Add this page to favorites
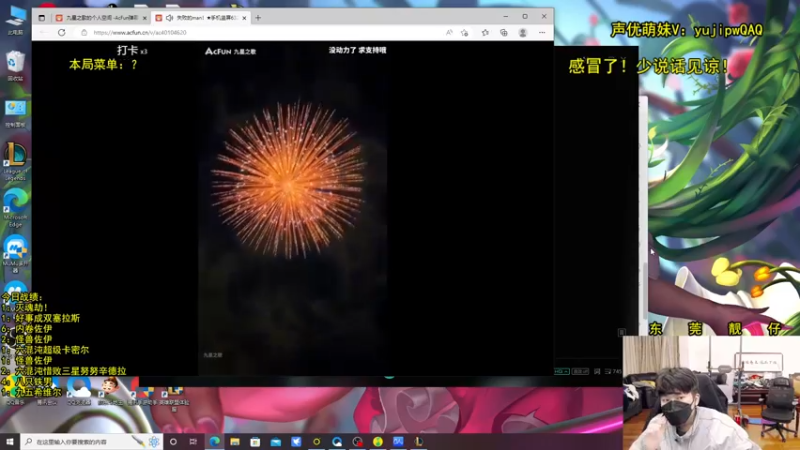800x450 pixels. [464, 33]
